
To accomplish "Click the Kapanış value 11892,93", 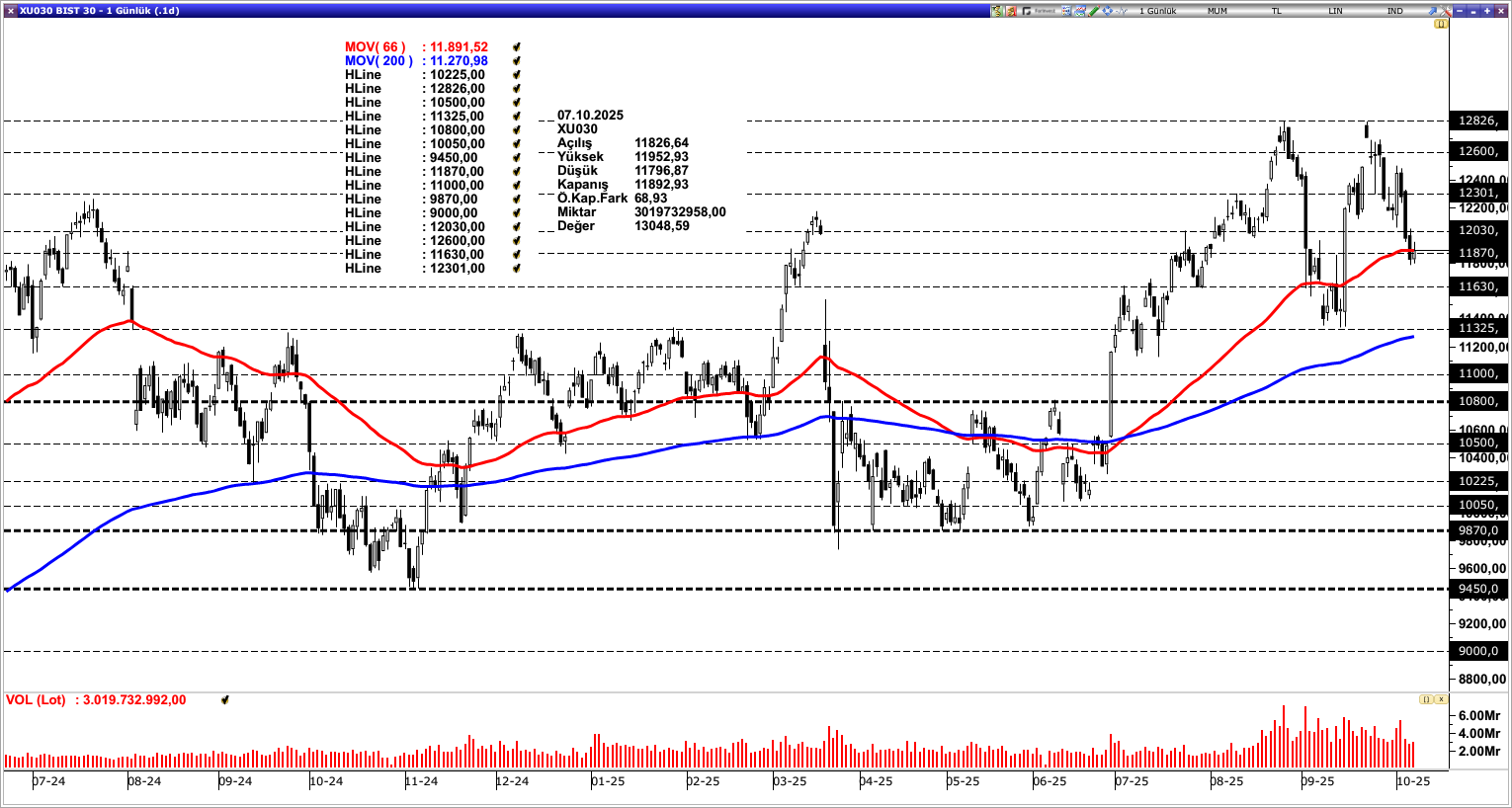I will [662, 185].
